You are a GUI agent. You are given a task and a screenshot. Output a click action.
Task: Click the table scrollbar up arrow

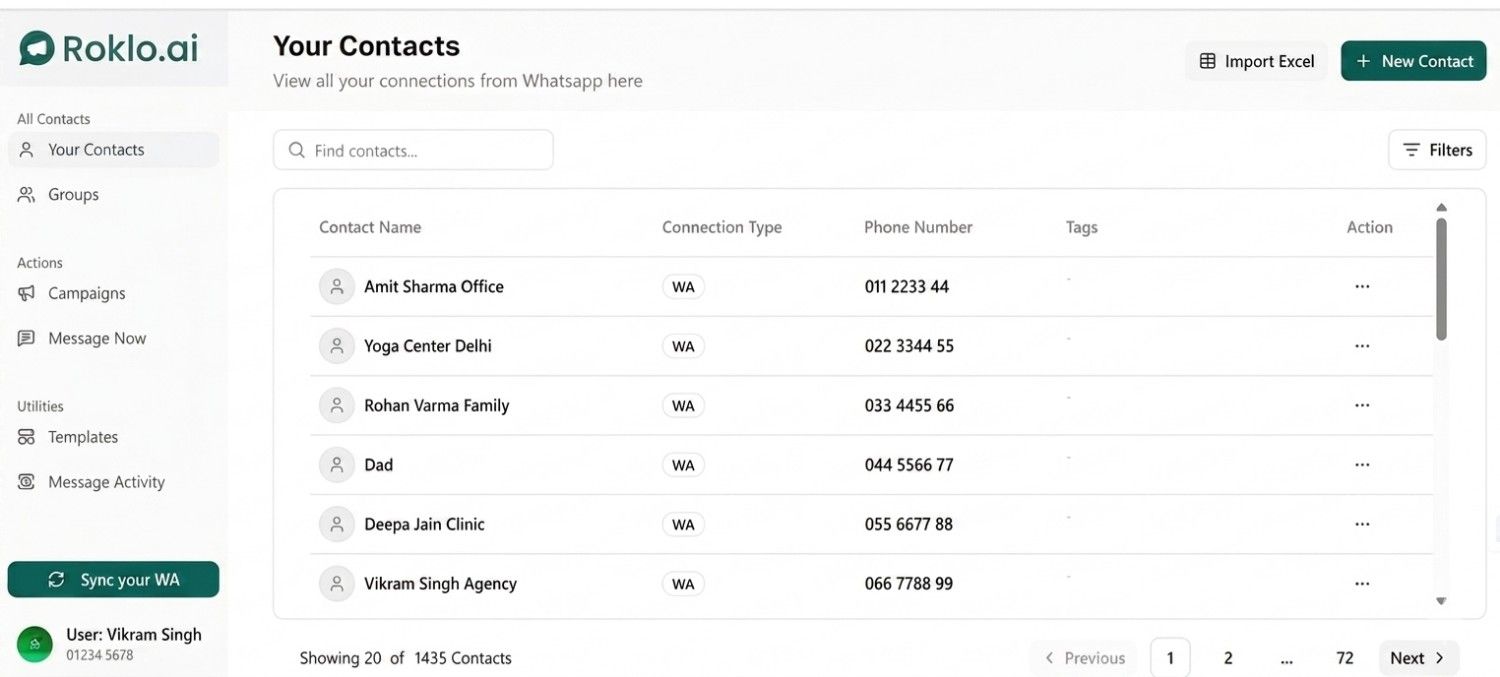click(x=1441, y=208)
